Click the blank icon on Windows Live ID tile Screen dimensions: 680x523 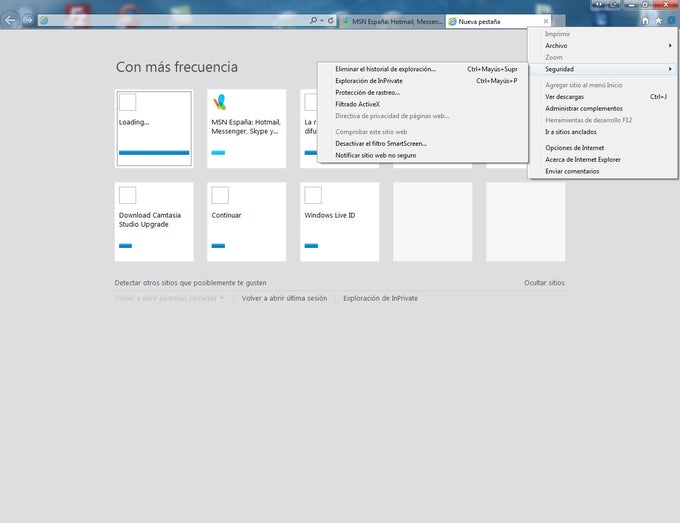pos(313,195)
